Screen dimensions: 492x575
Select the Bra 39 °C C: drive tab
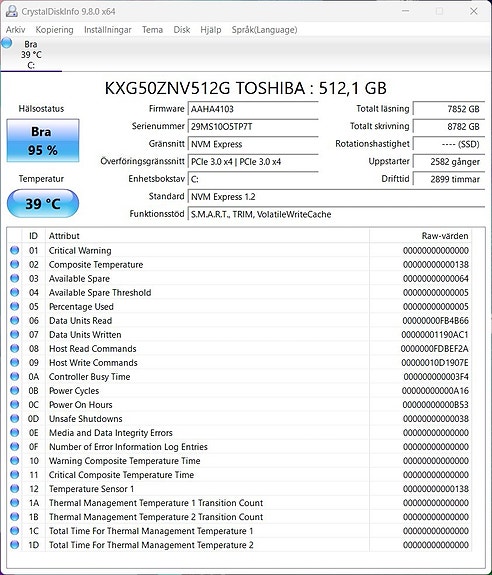pyautogui.click(x=32, y=54)
